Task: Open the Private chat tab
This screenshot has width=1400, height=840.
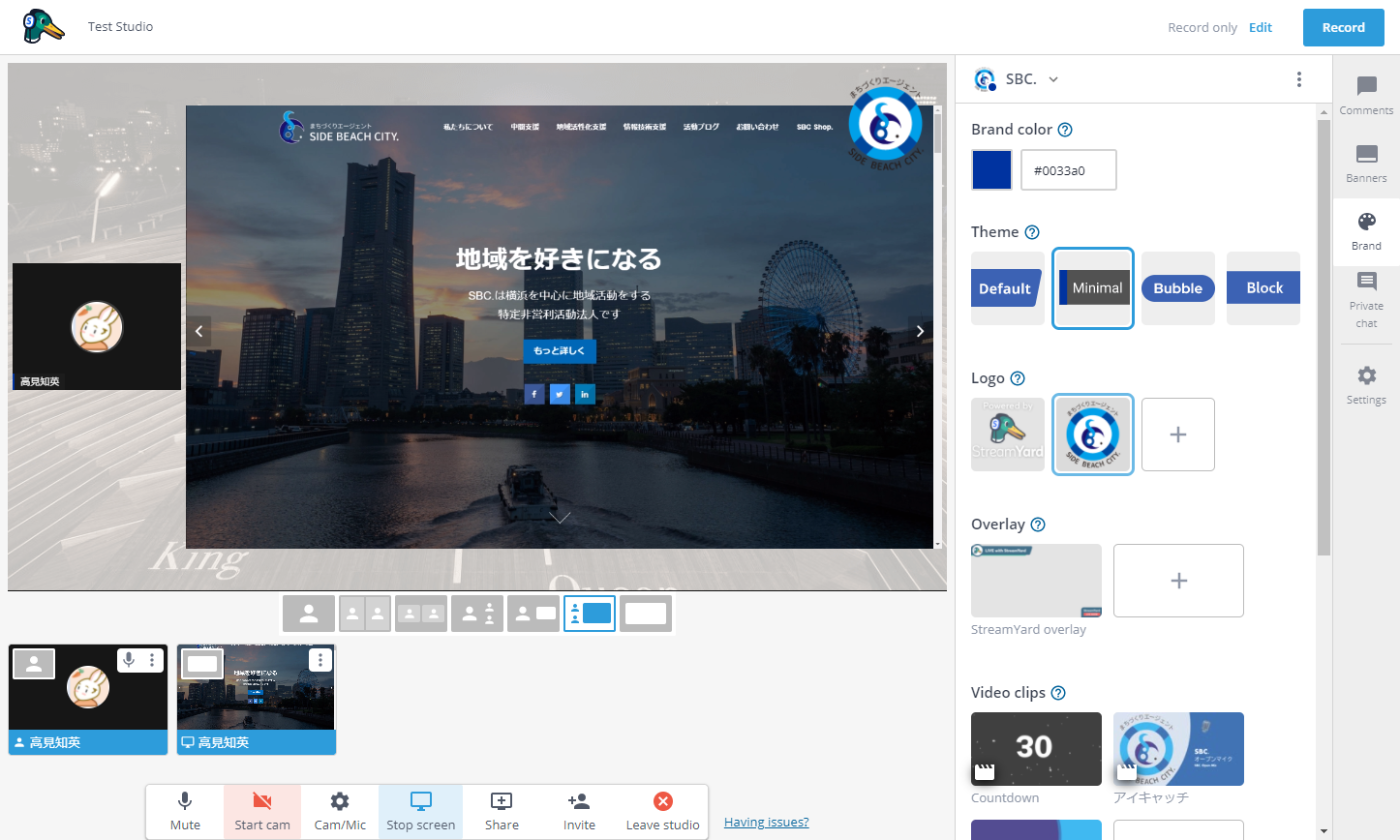Action: [1366, 300]
